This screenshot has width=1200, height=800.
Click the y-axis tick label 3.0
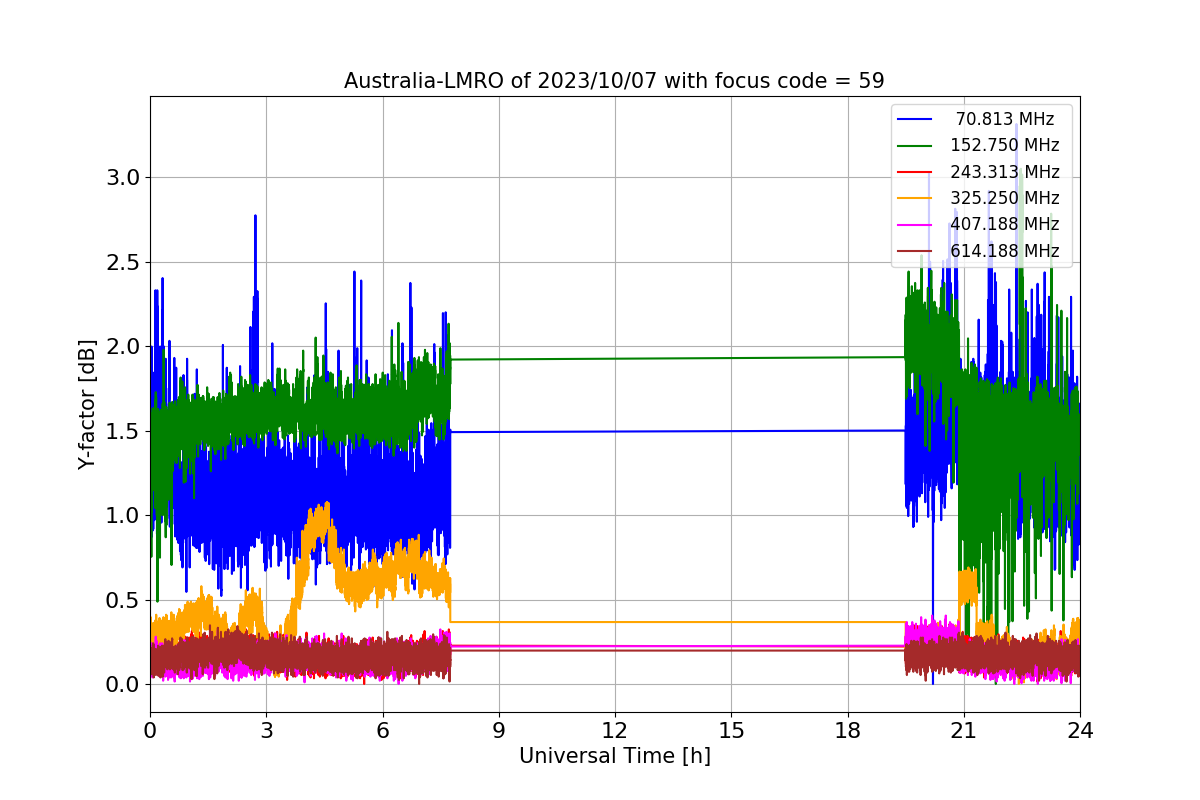(x=123, y=178)
